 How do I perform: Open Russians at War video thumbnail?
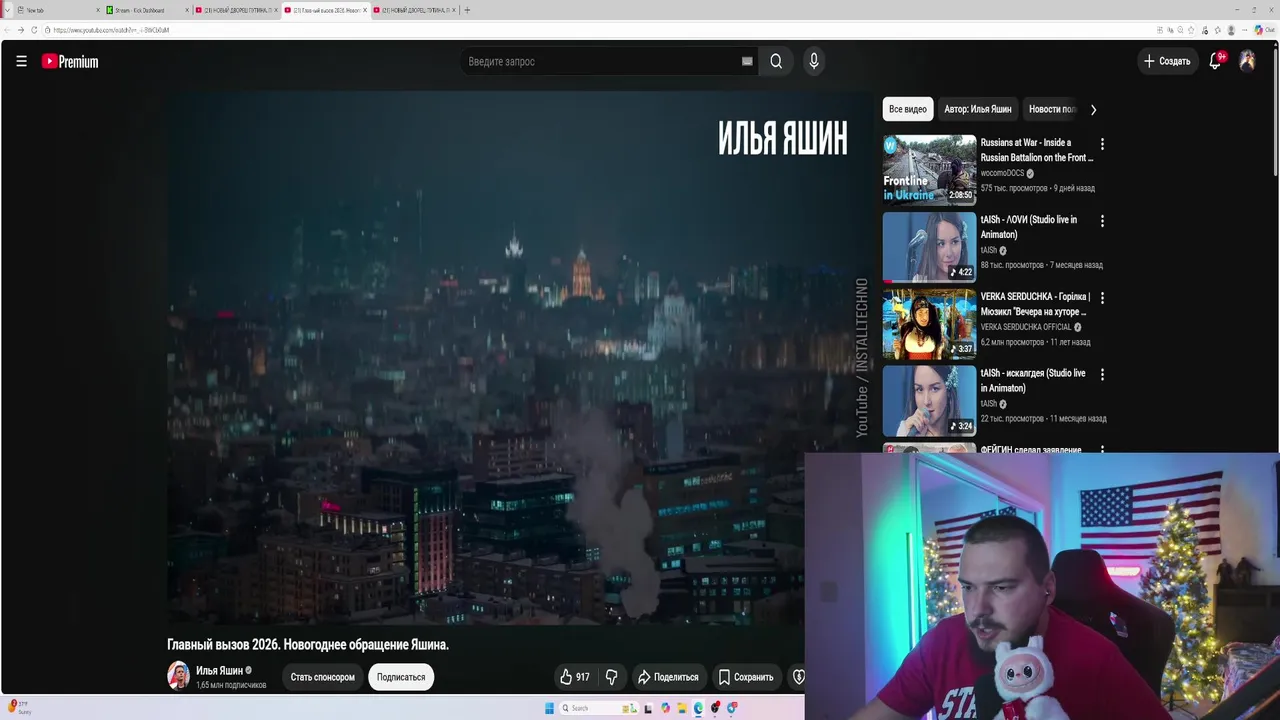click(x=929, y=170)
